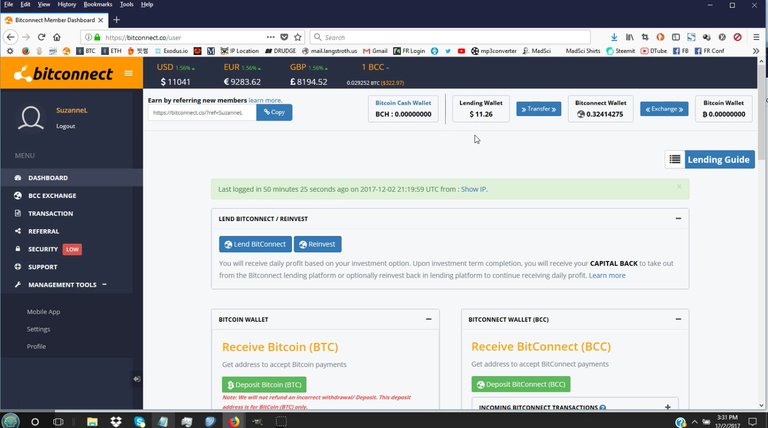The height and width of the screenshot is (428, 768).
Task: Expand Incoming Bitconnect Transactions section
Action: (x=668, y=407)
